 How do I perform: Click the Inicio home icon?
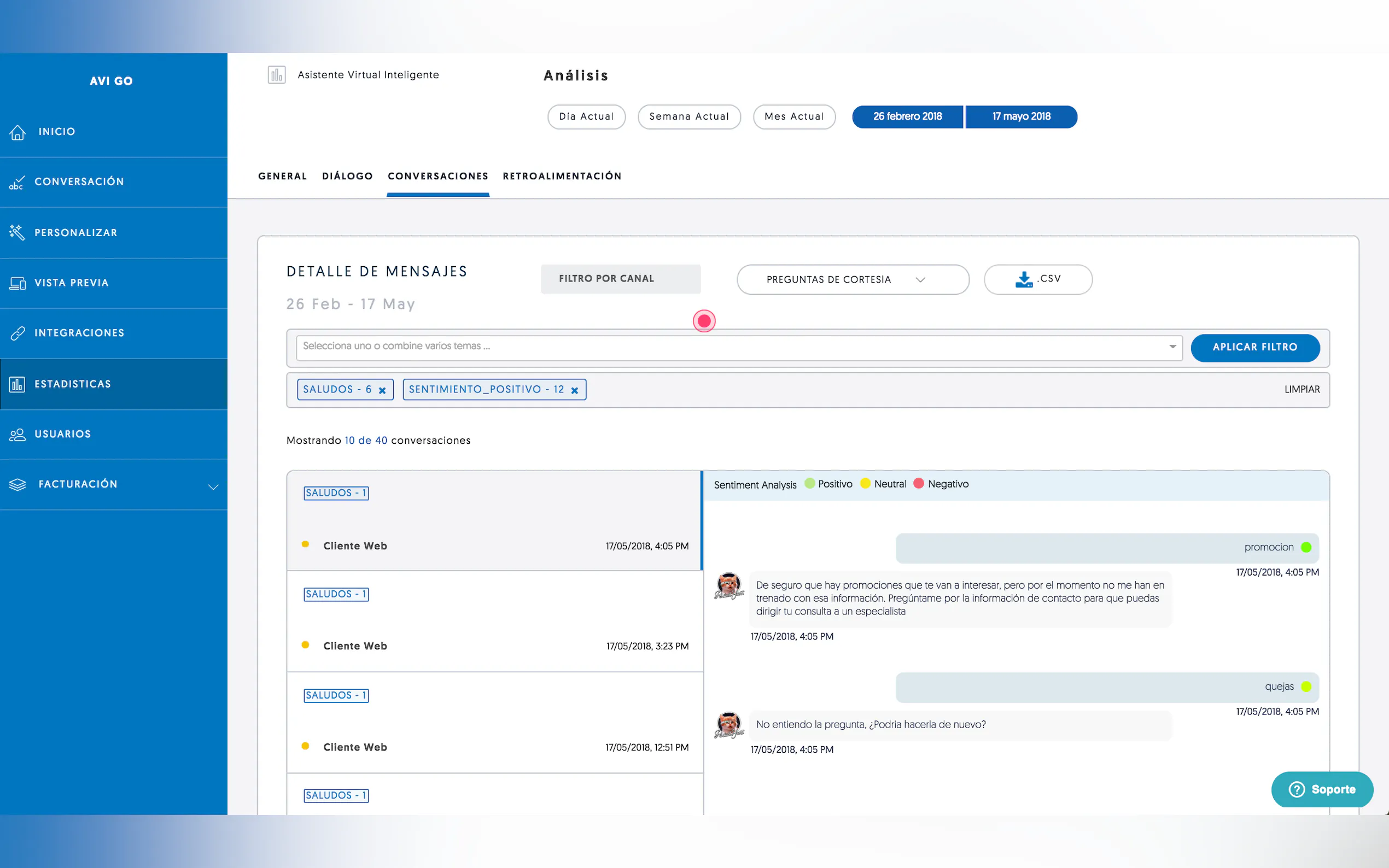tap(18, 132)
